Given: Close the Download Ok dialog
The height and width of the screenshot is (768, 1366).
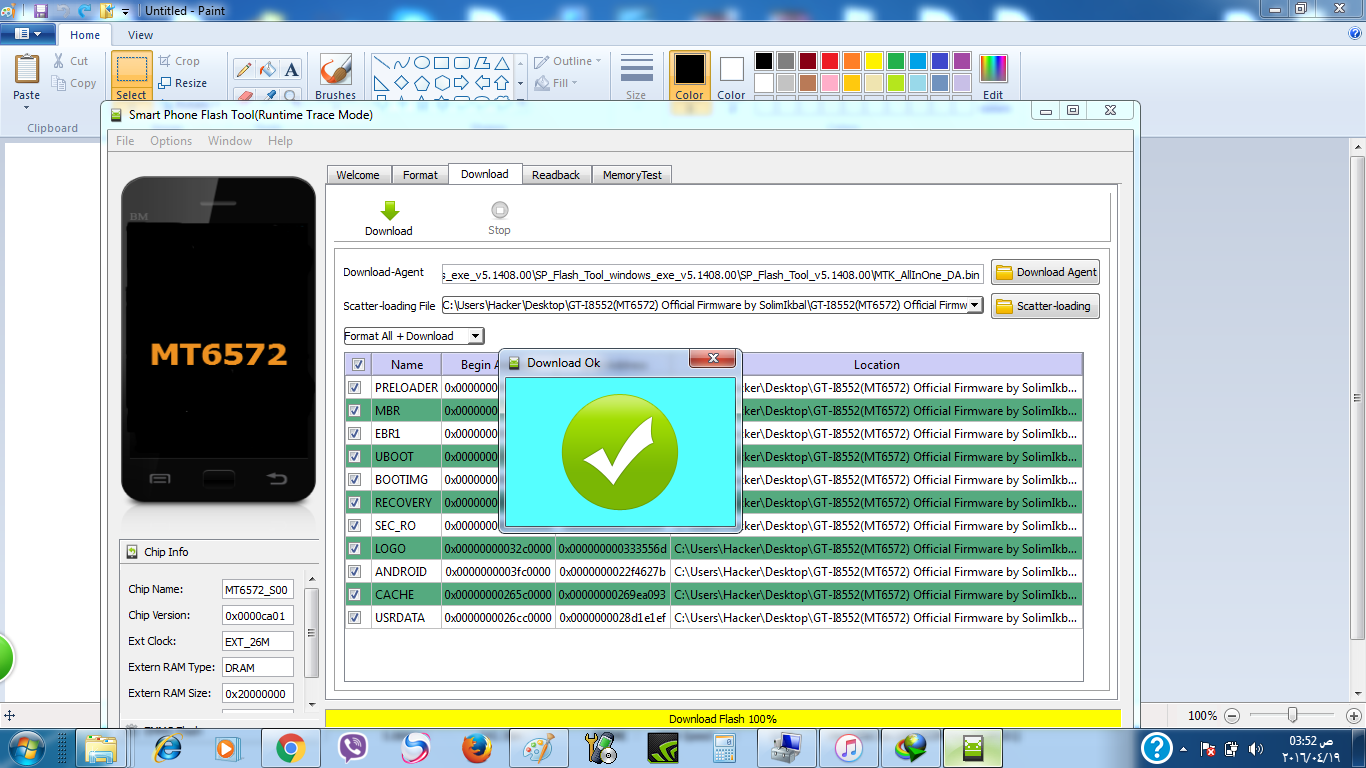Looking at the screenshot, I should point(714,358).
